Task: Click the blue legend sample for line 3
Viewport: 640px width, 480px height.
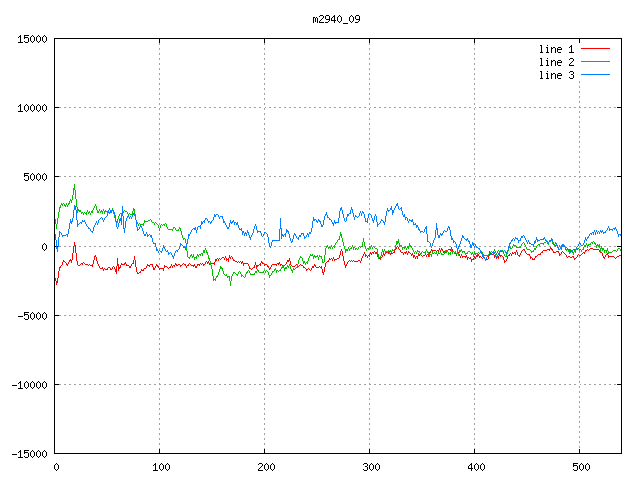Action: tap(595, 75)
